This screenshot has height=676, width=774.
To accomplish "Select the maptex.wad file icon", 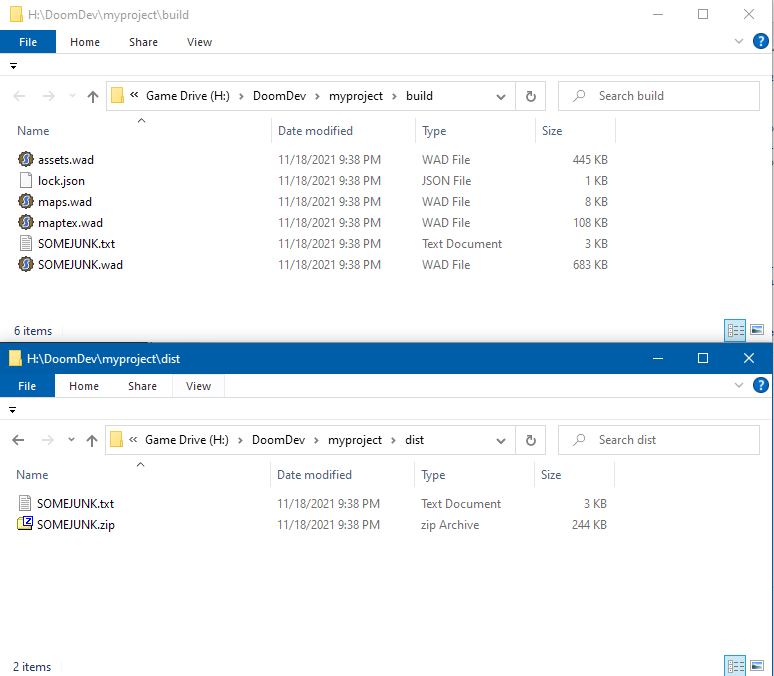I will (x=26, y=222).
